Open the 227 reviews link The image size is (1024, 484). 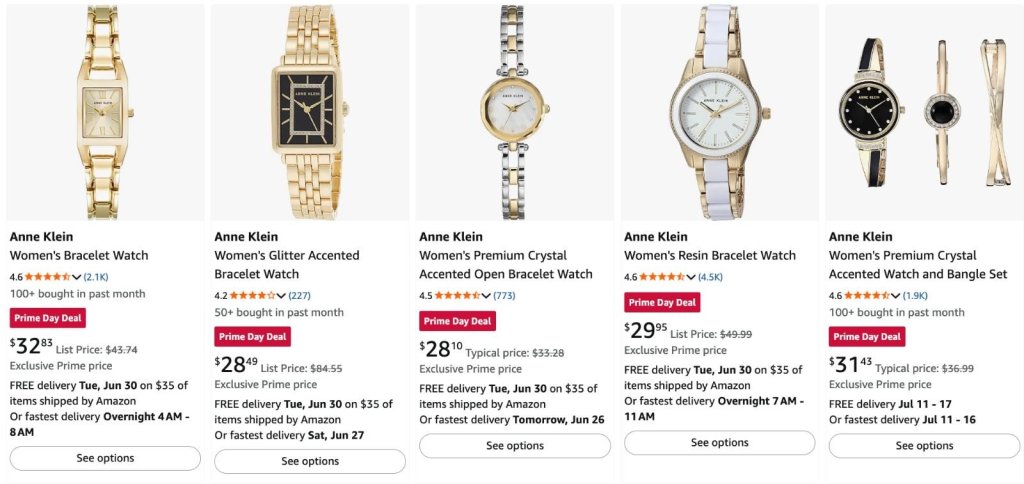[300, 296]
